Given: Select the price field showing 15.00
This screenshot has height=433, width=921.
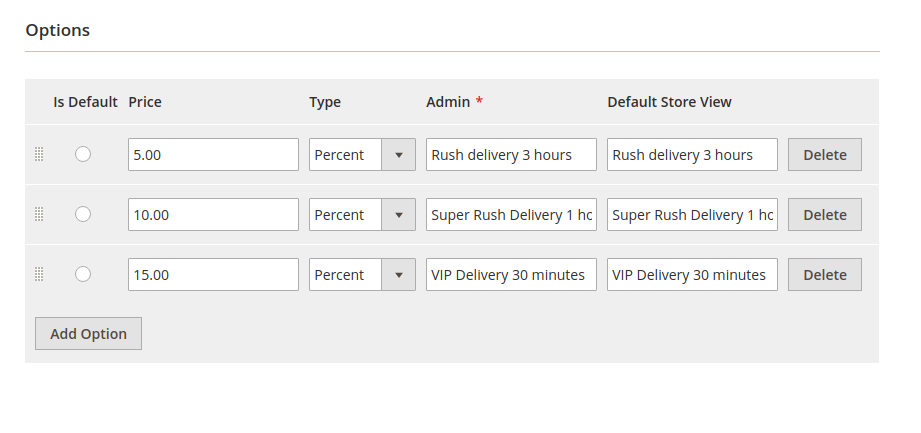Looking at the screenshot, I should [x=213, y=275].
